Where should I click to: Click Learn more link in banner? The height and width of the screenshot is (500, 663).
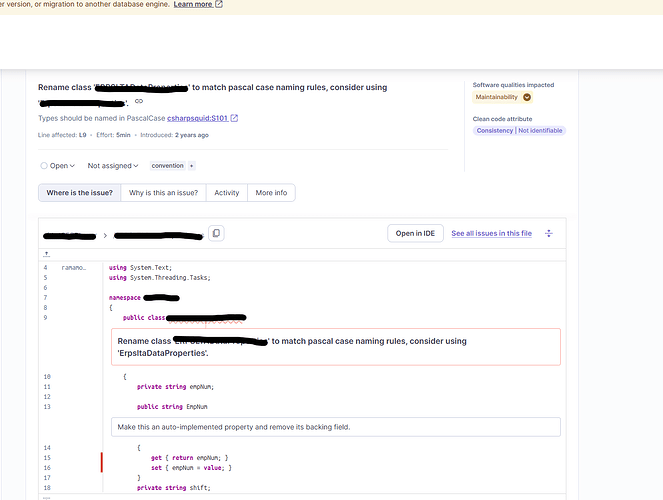pyautogui.click(x=193, y=4)
